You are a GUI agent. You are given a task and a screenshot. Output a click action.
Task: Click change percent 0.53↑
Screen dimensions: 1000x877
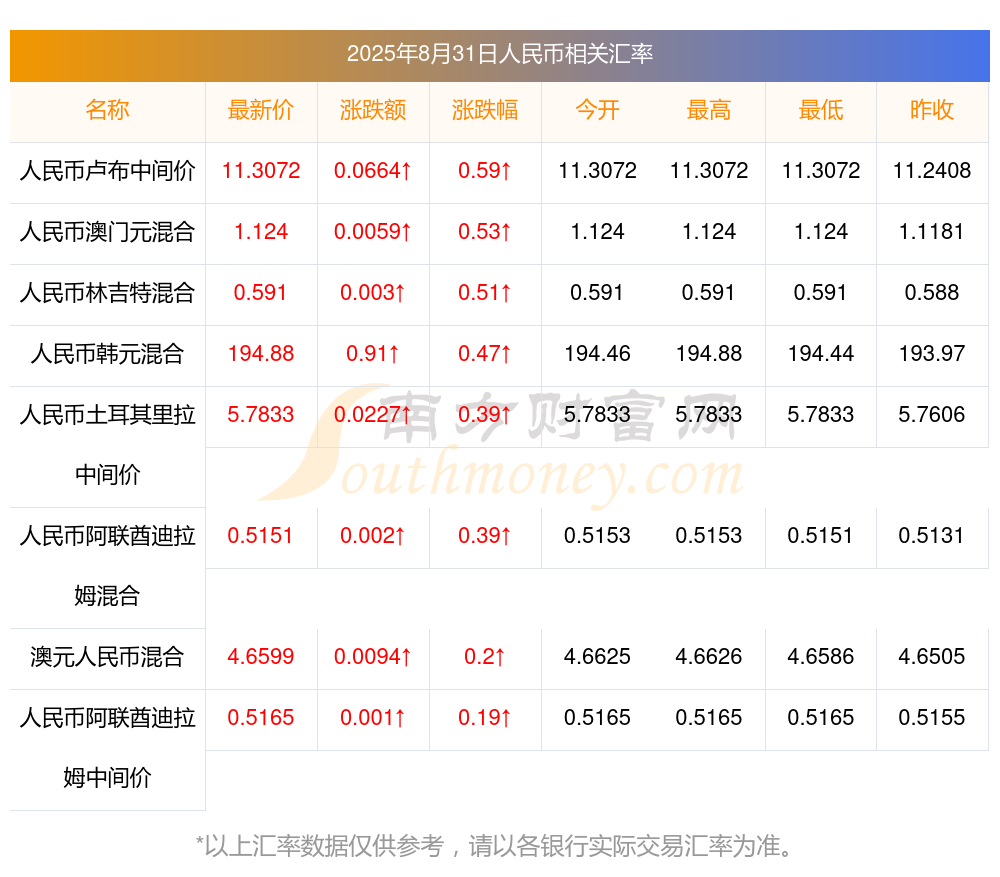click(x=485, y=232)
